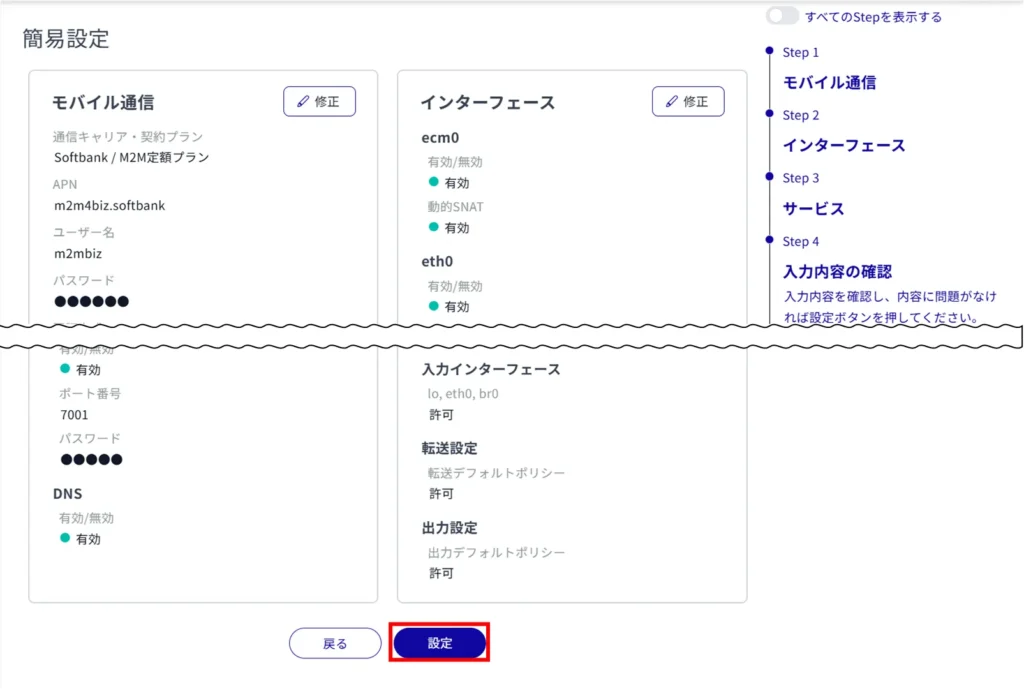The width and height of the screenshot is (1024, 689).
Task: Click the masked password below port 7001
Action: pyautogui.click(x=91, y=460)
